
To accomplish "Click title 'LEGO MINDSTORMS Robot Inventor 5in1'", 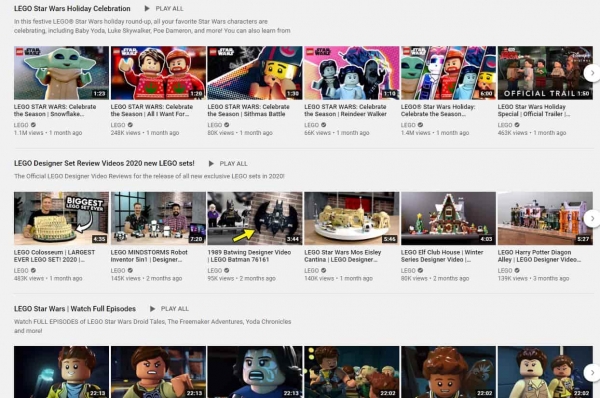I will click(x=149, y=256).
